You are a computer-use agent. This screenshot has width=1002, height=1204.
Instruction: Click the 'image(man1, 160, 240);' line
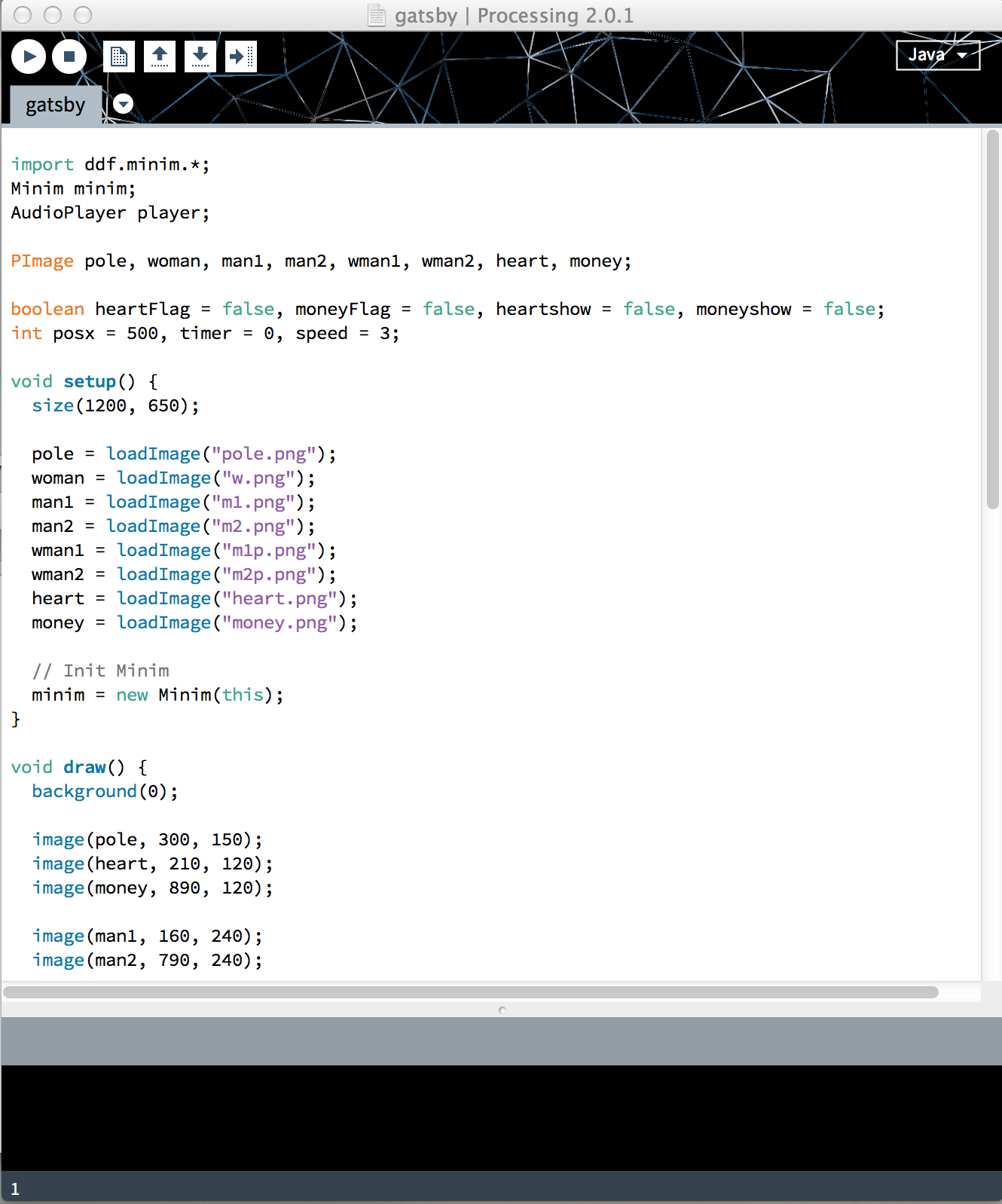[148, 936]
